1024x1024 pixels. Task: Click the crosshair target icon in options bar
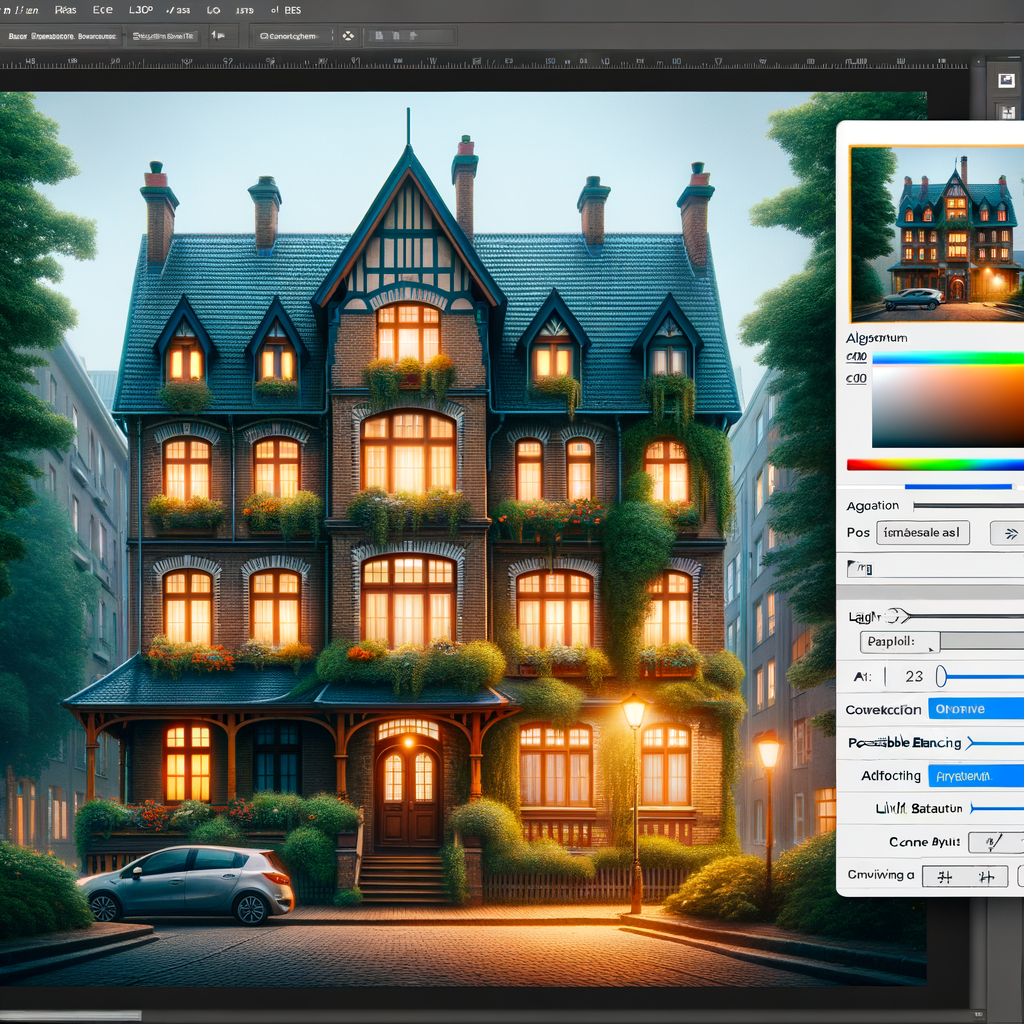(x=348, y=36)
